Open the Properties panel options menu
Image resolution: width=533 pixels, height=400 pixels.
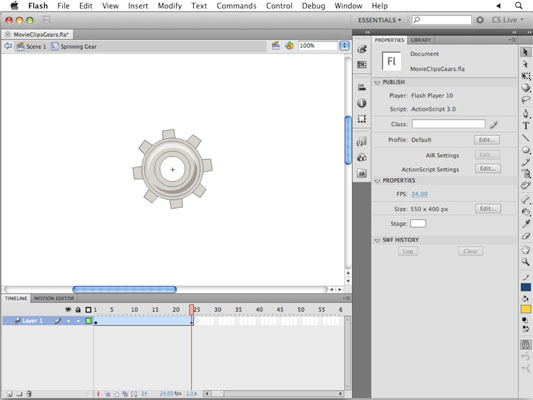click(513, 40)
